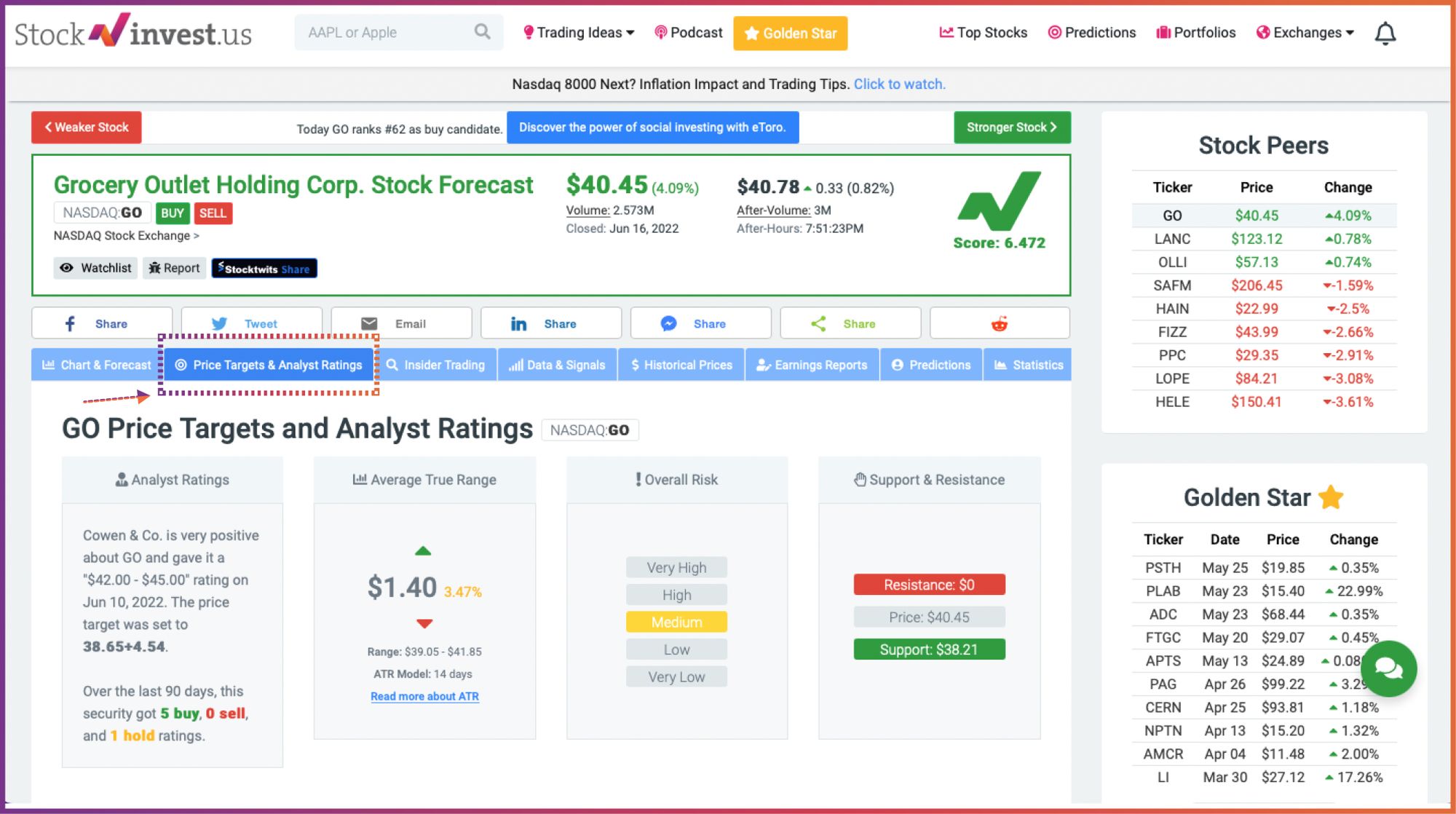The image size is (1456, 814).
Task: Click the Very Low risk level
Action: (676, 676)
